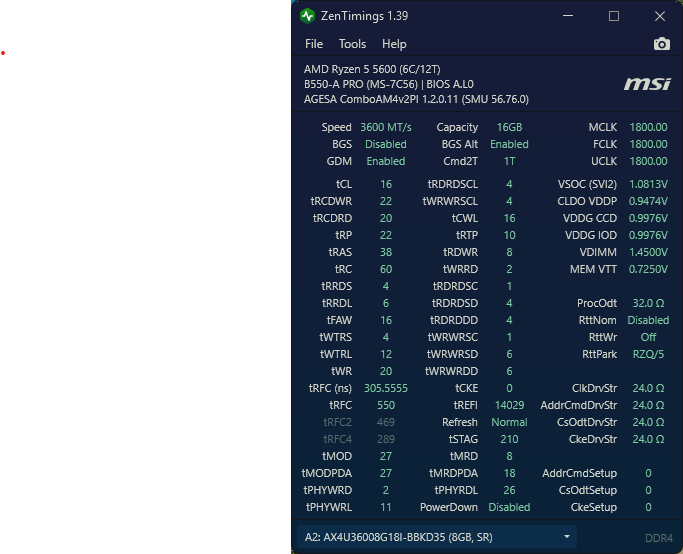683x554 pixels.
Task: Click the tWRWRDD value 6
Action: pos(509,371)
